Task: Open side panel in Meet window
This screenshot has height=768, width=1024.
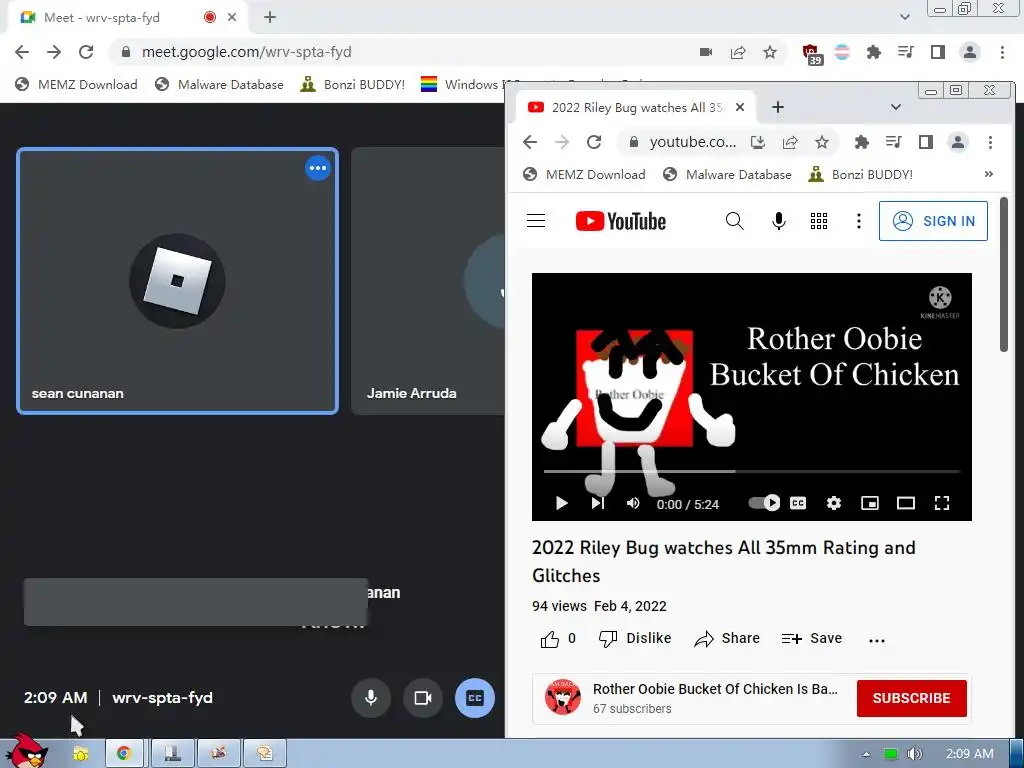Action: tap(938, 52)
